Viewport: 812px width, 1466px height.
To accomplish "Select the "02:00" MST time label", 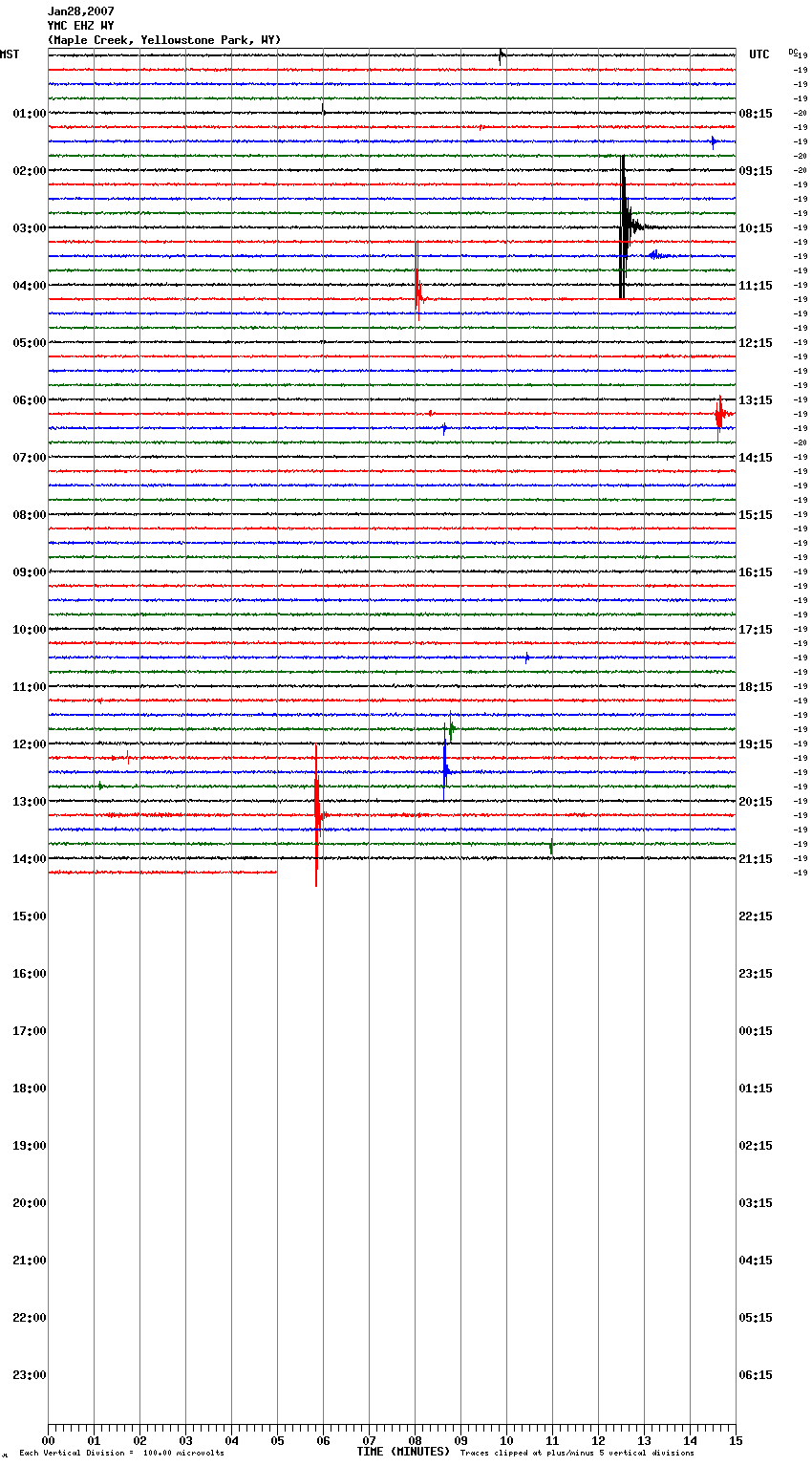I will [x=30, y=171].
